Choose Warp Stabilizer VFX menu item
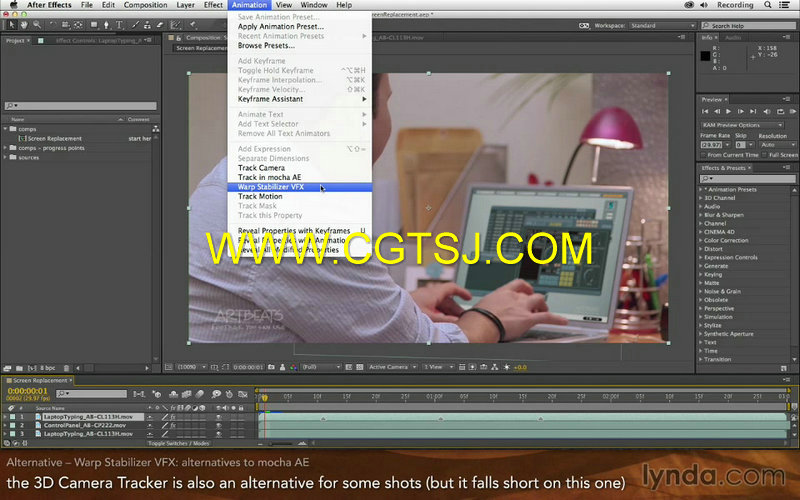Viewport: 800px width, 500px height. pos(299,187)
